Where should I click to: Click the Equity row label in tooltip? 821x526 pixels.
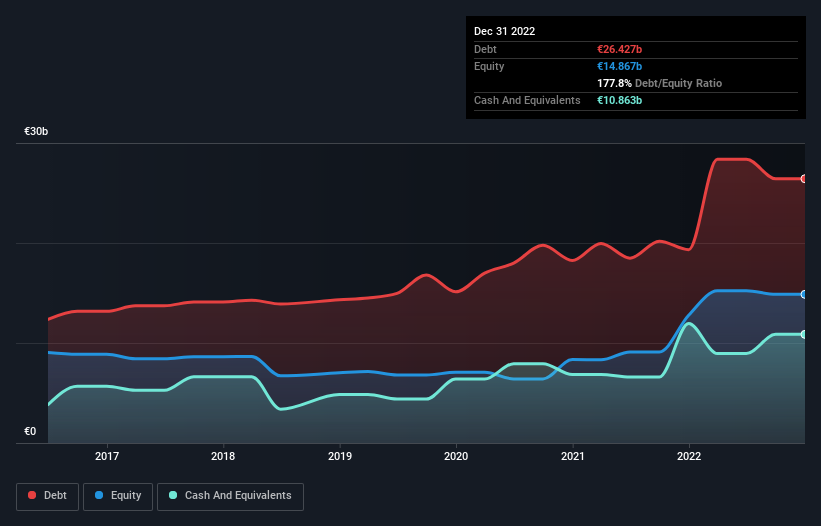(x=489, y=66)
